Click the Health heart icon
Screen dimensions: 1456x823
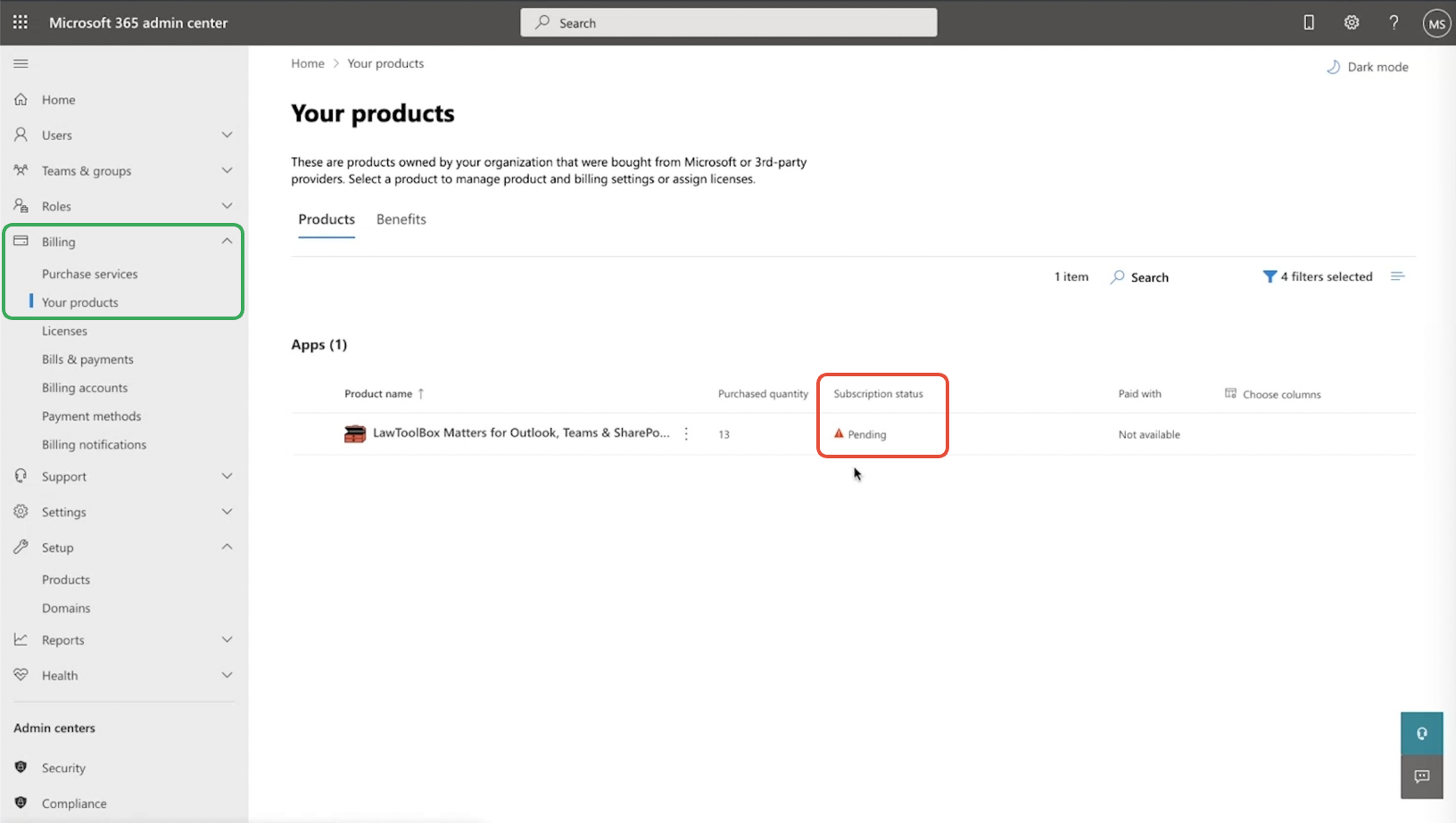point(21,675)
